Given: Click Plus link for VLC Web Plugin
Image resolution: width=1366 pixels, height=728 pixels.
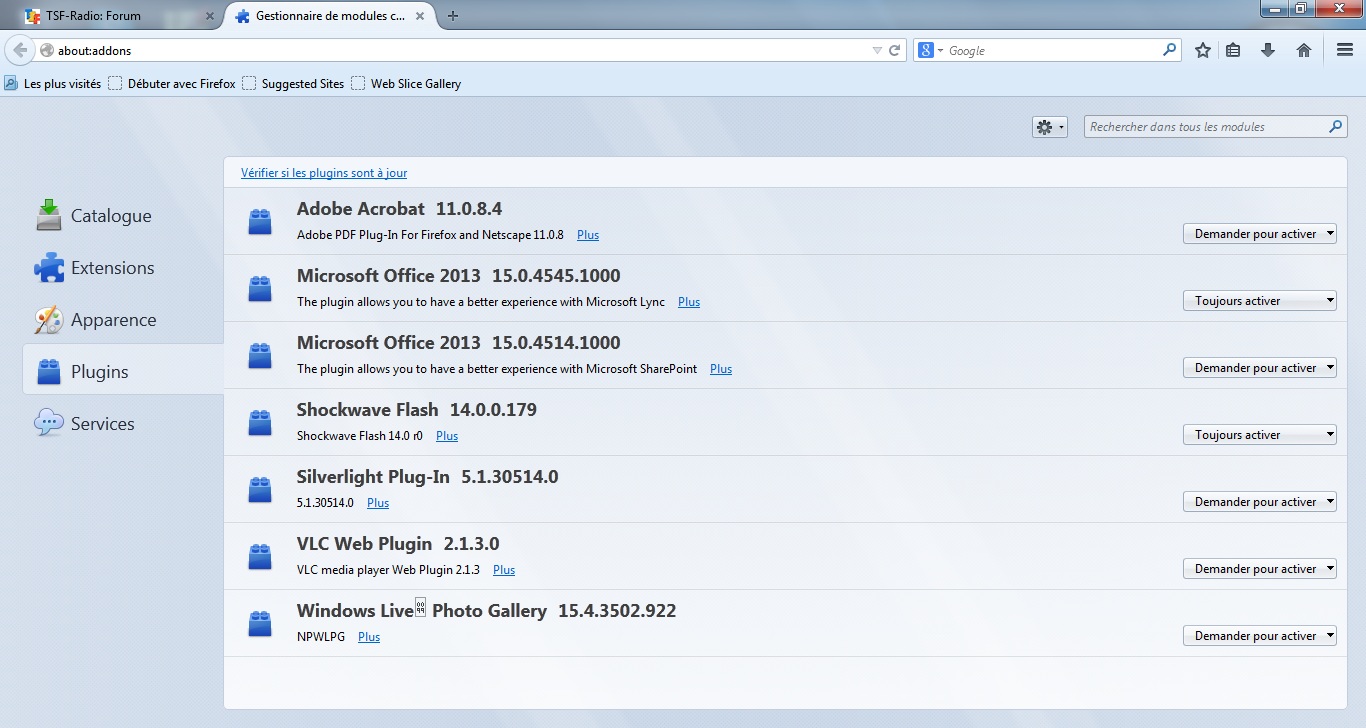Looking at the screenshot, I should tap(504, 570).
